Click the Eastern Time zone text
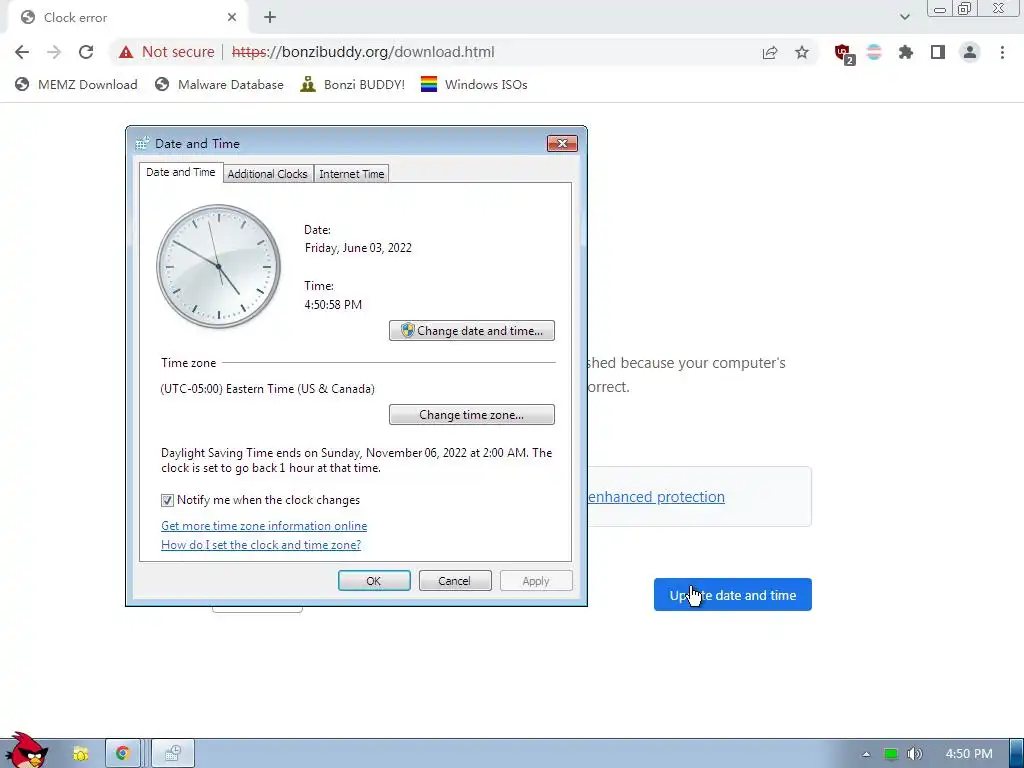1024x768 pixels. point(268,389)
